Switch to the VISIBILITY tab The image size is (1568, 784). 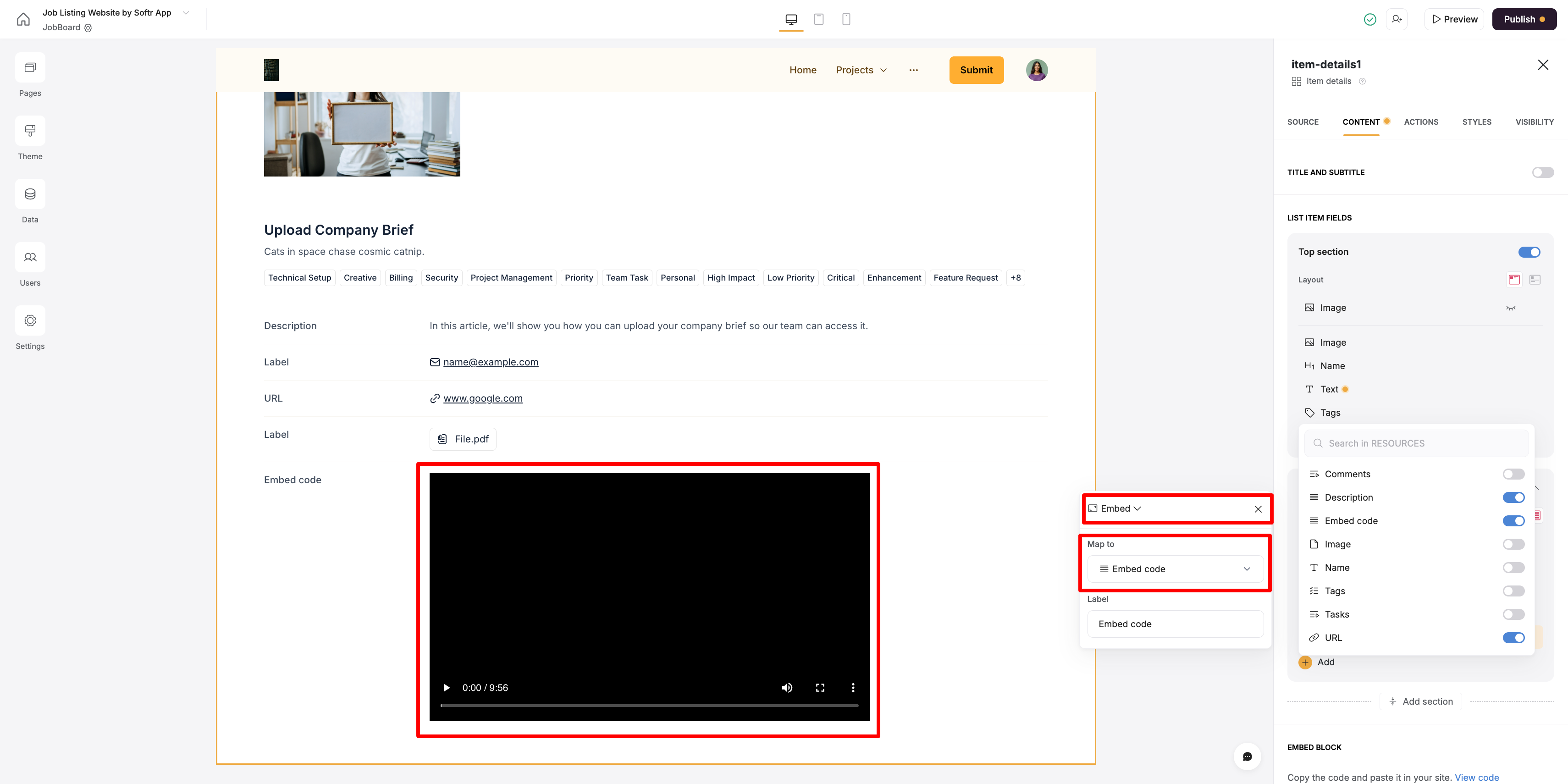1534,122
